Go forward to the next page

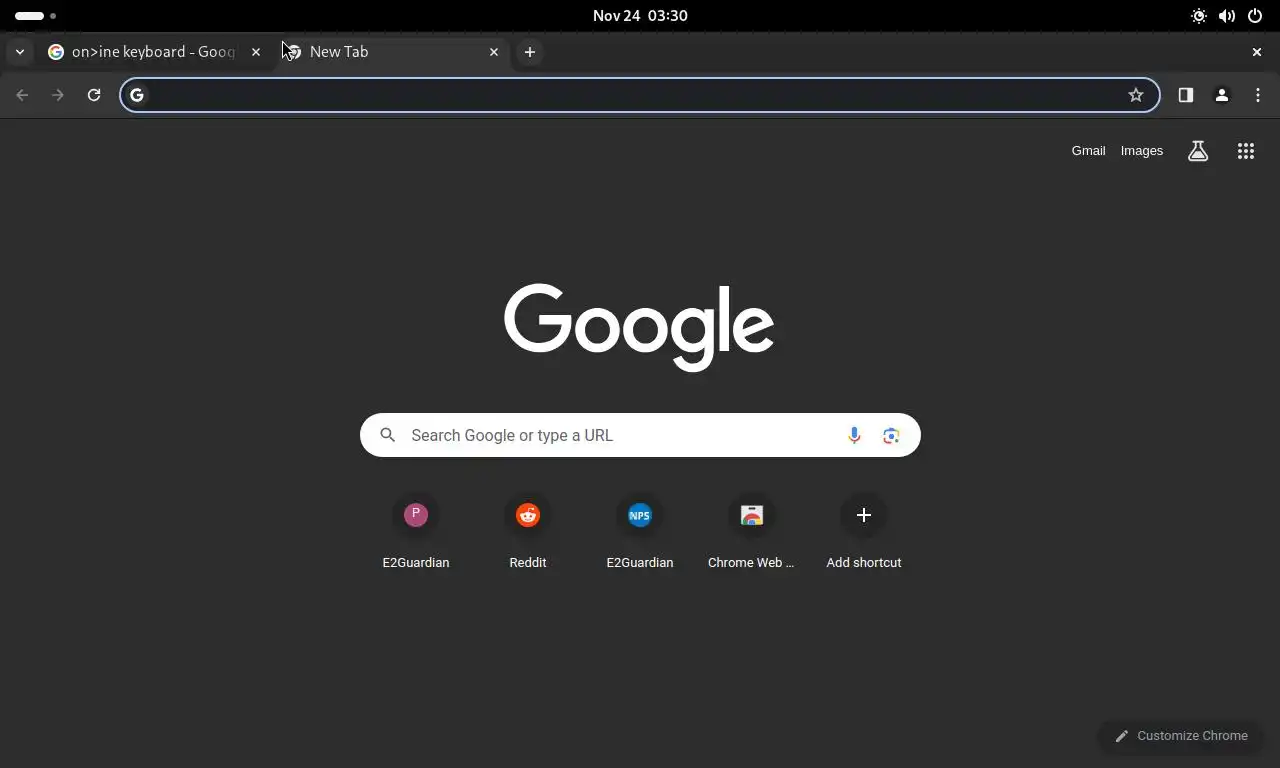pyautogui.click(x=58, y=95)
